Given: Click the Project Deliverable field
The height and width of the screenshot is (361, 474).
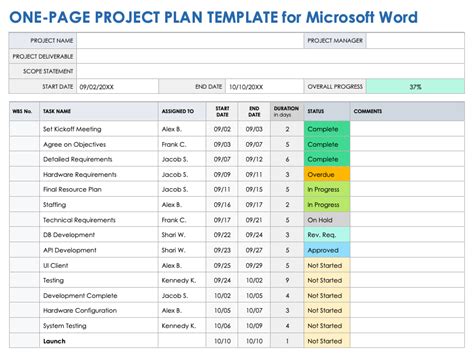Looking at the screenshot, I should coord(270,56).
